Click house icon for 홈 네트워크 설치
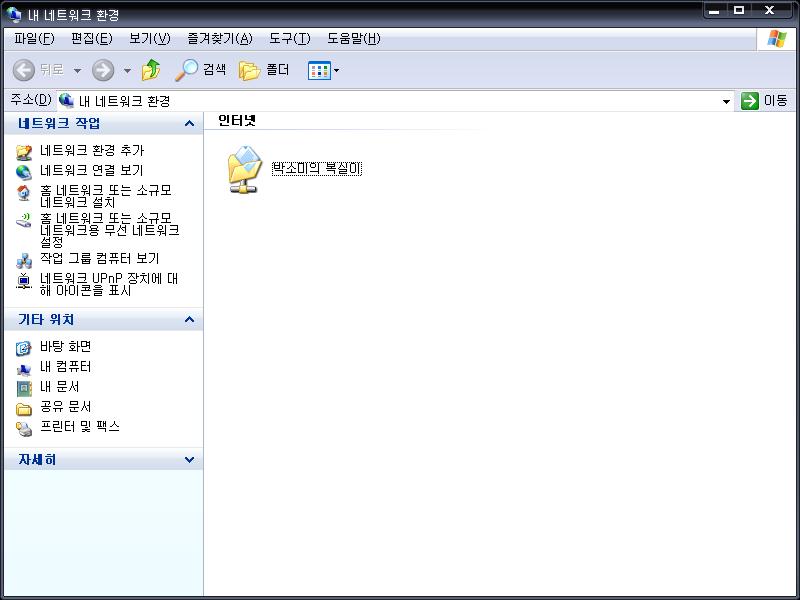800x600 pixels. (x=24, y=192)
